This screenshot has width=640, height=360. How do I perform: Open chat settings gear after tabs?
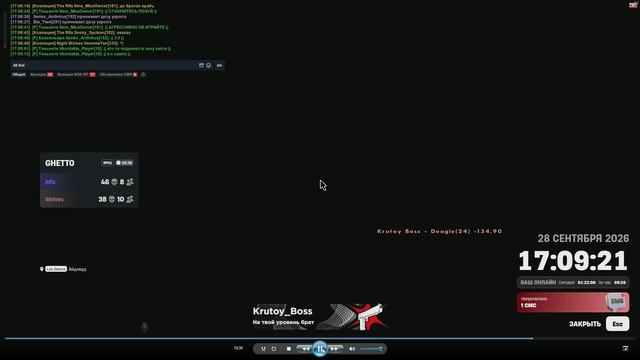tap(143, 75)
